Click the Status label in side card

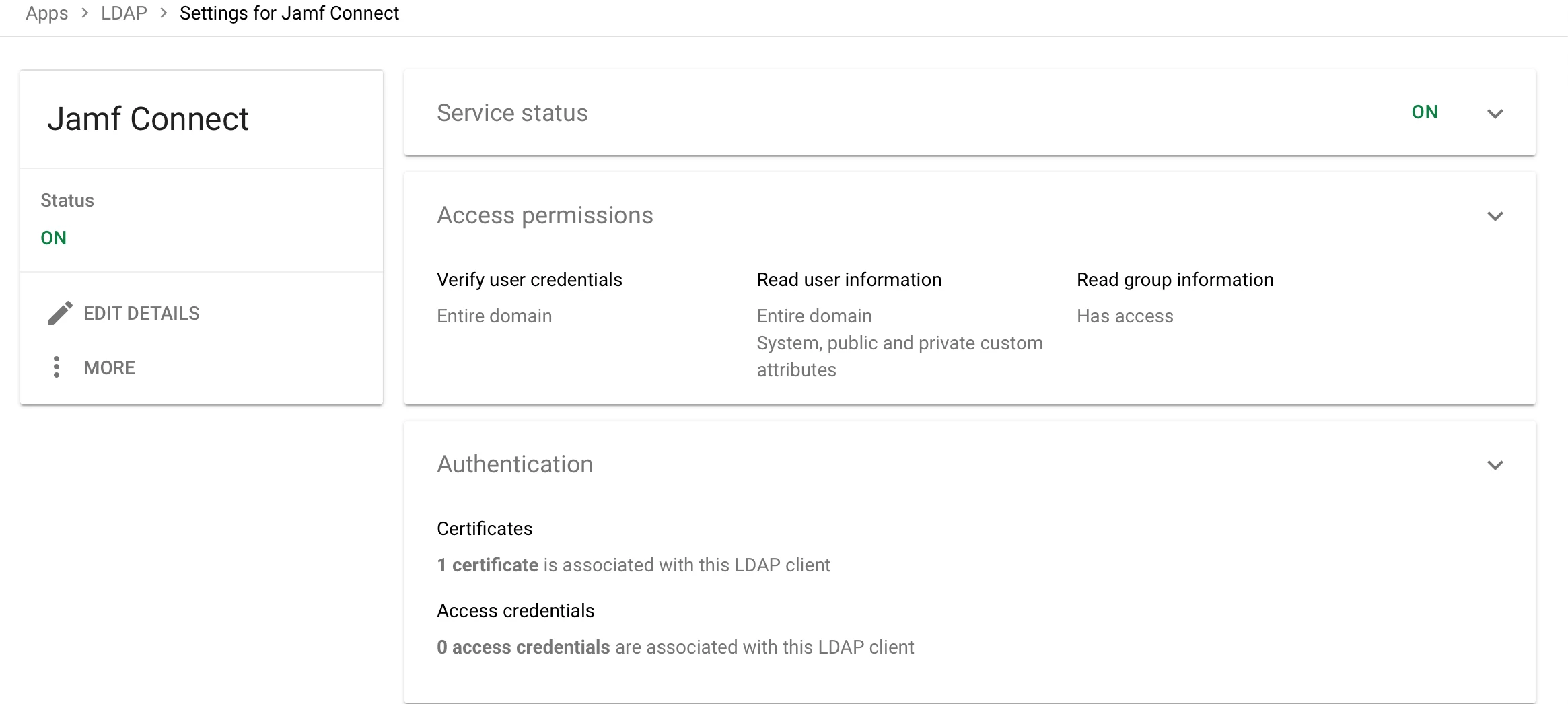67,200
